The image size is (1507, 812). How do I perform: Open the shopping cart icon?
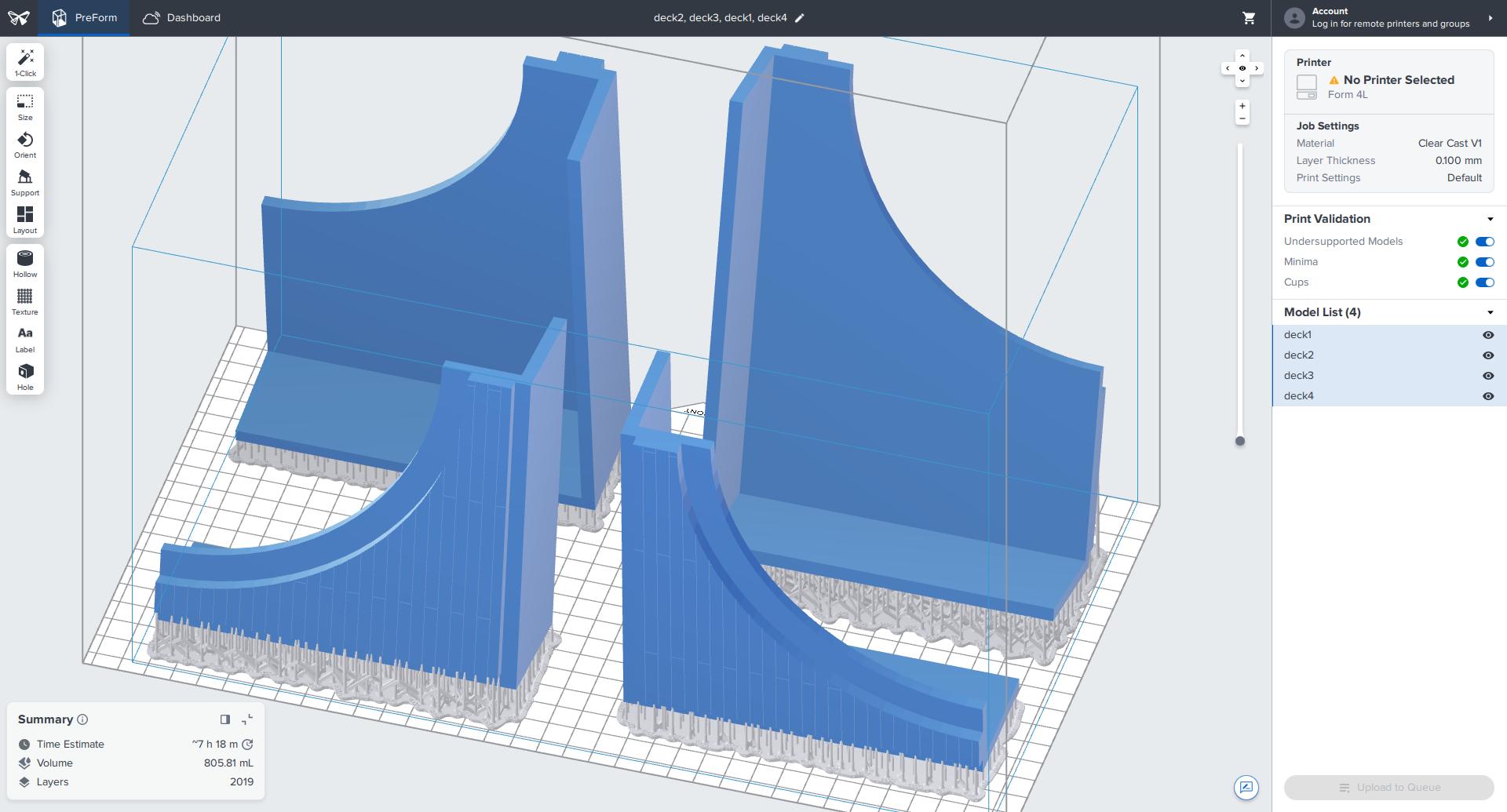point(1249,18)
